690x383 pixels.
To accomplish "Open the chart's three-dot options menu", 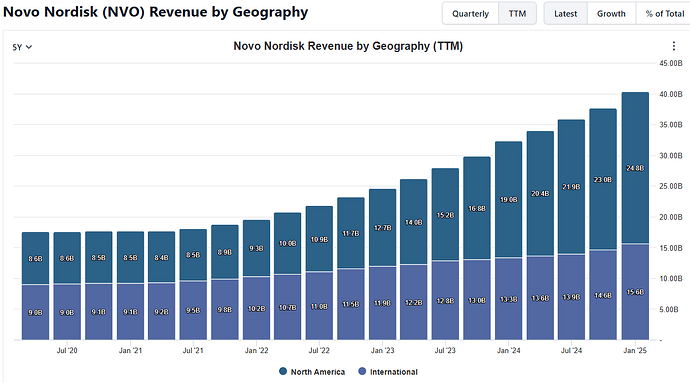I will pyautogui.click(x=673, y=46).
